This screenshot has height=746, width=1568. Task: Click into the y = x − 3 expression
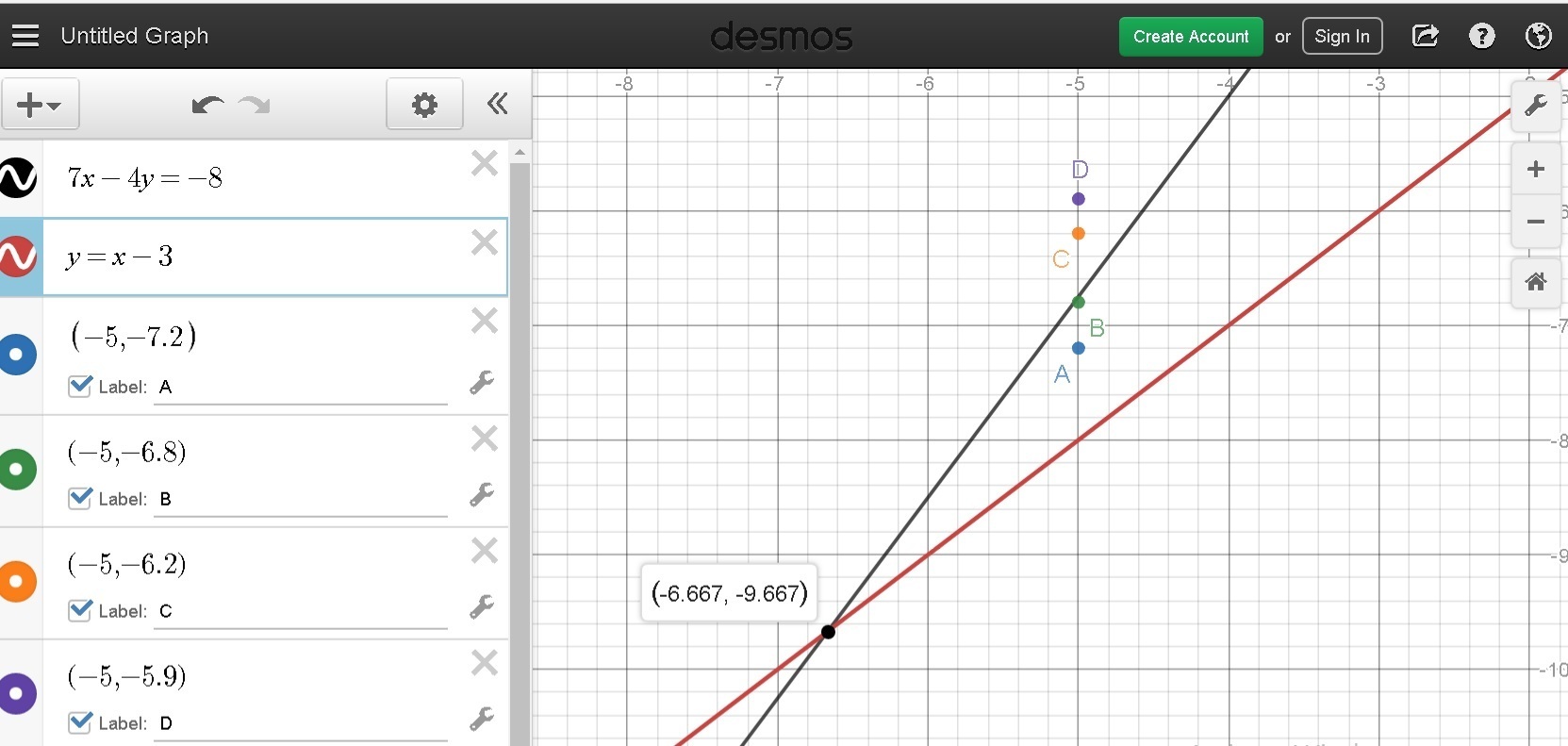click(120, 257)
